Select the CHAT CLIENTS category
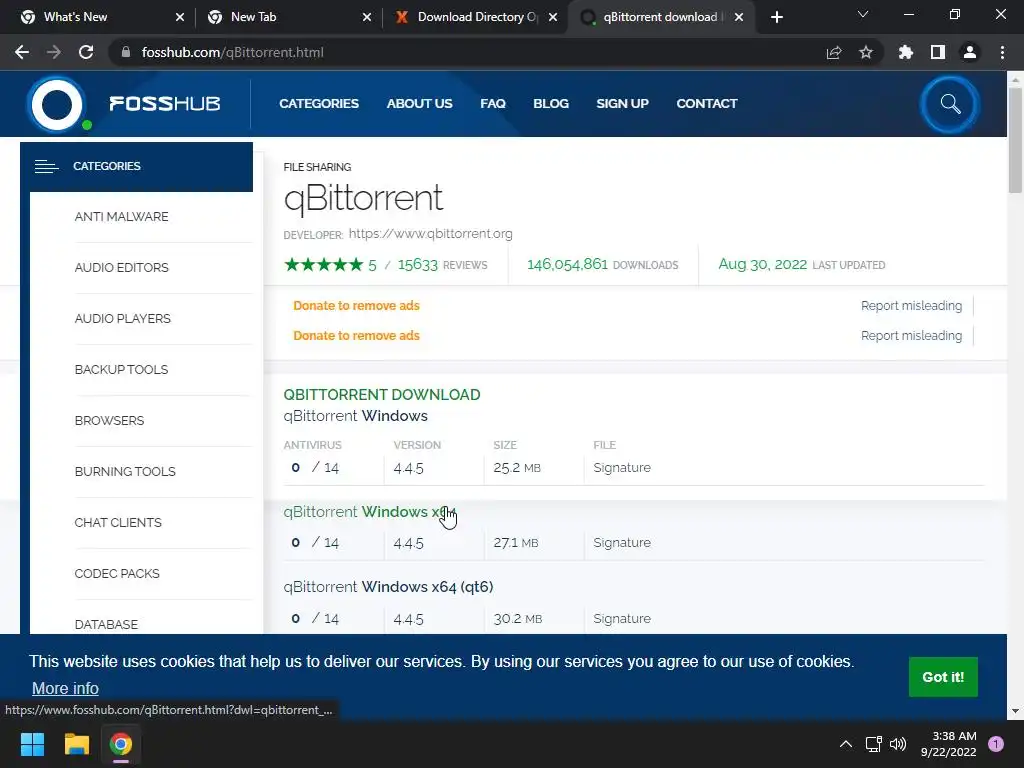 click(x=118, y=522)
